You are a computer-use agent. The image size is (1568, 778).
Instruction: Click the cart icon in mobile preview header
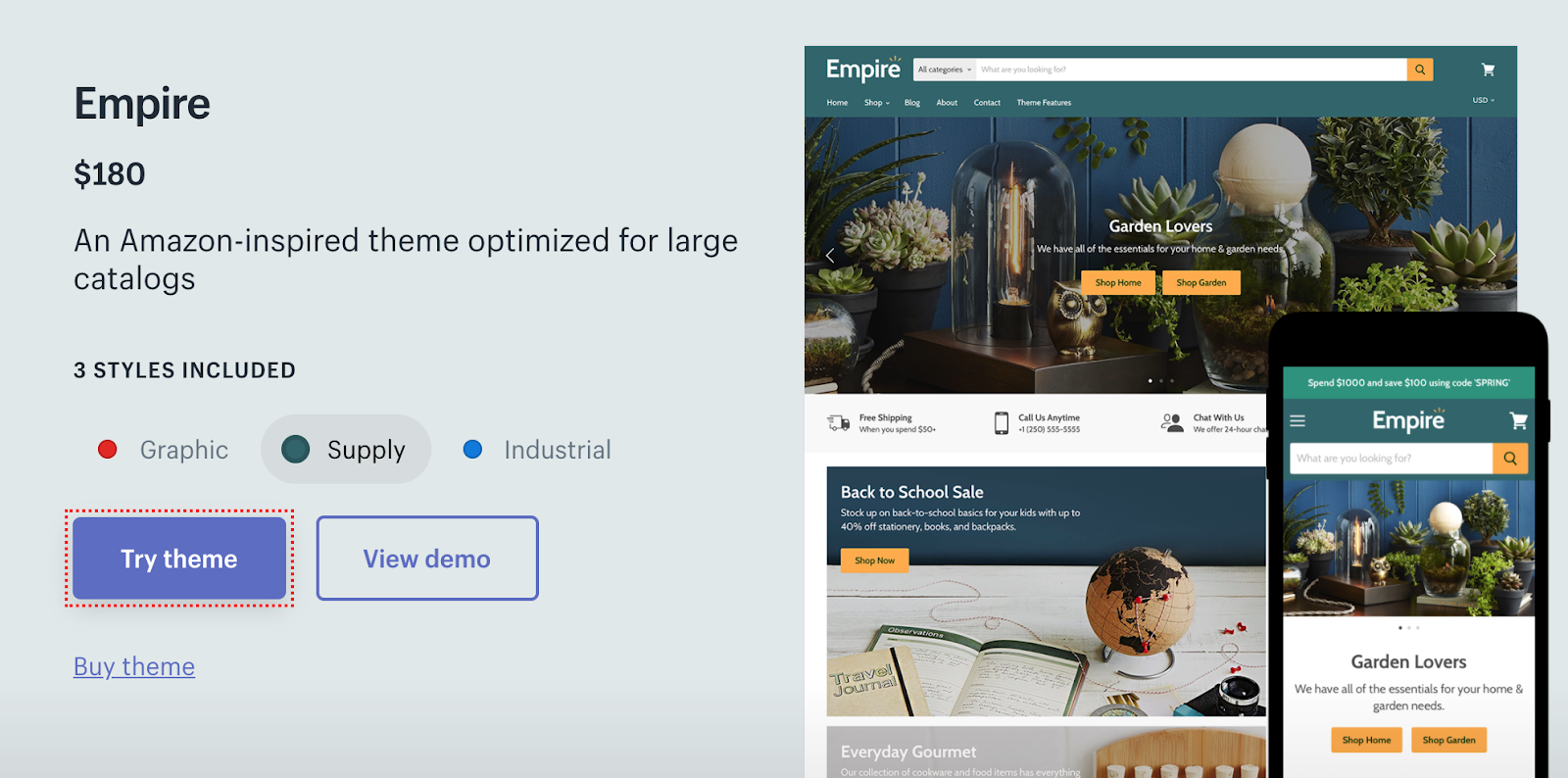point(1518,421)
